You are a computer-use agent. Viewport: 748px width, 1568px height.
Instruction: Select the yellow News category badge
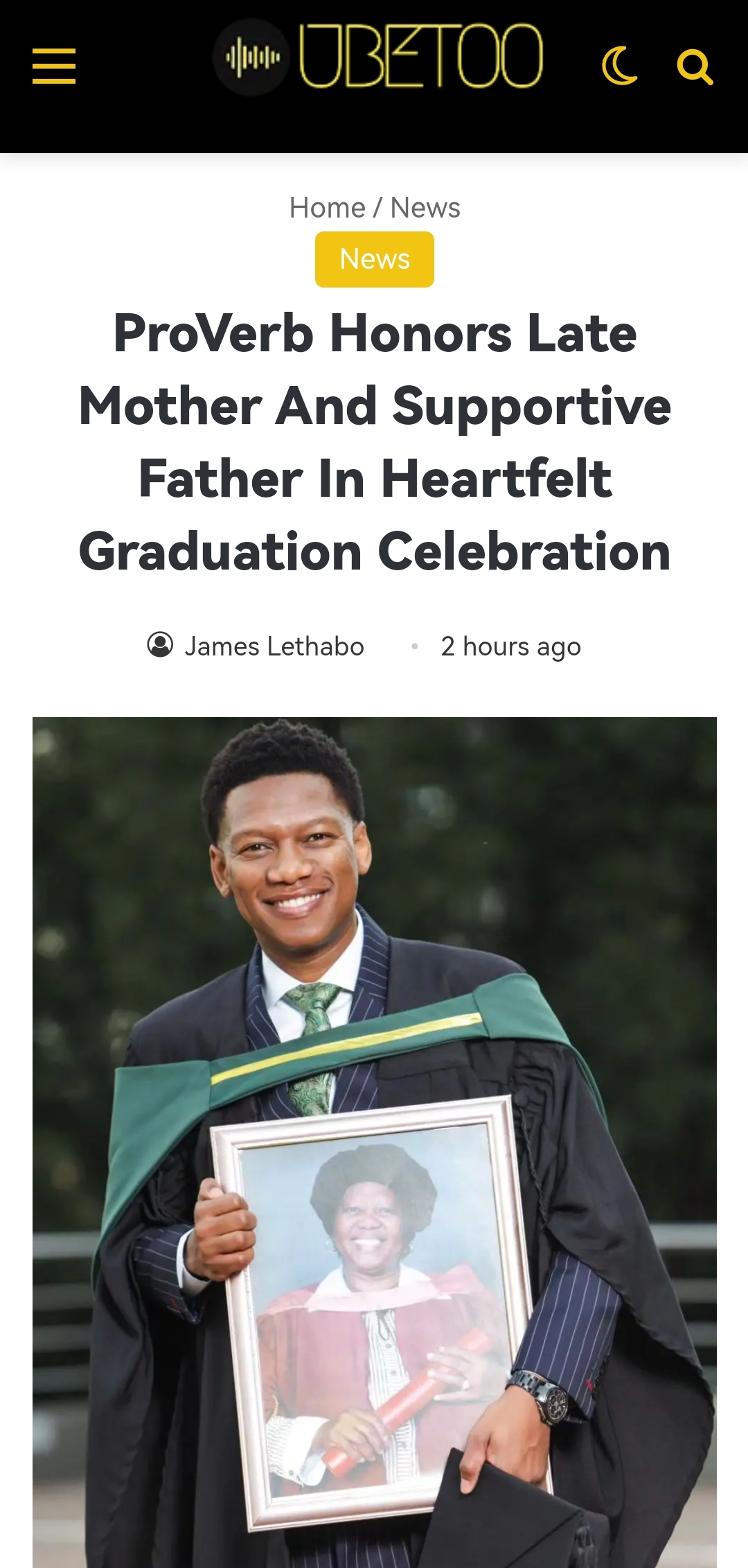click(x=375, y=259)
